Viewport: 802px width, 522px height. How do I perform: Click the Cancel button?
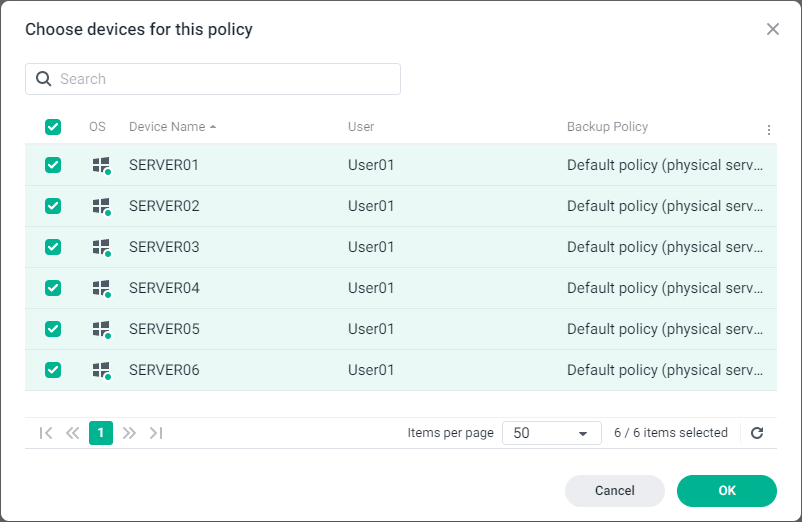614,491
